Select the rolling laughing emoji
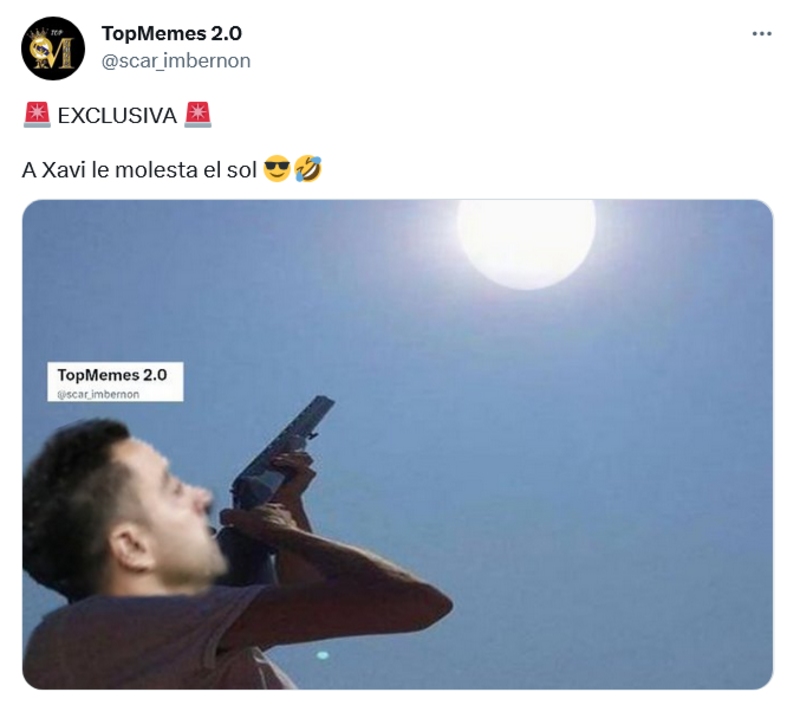The image size is (800, 705). click(308, 170)
